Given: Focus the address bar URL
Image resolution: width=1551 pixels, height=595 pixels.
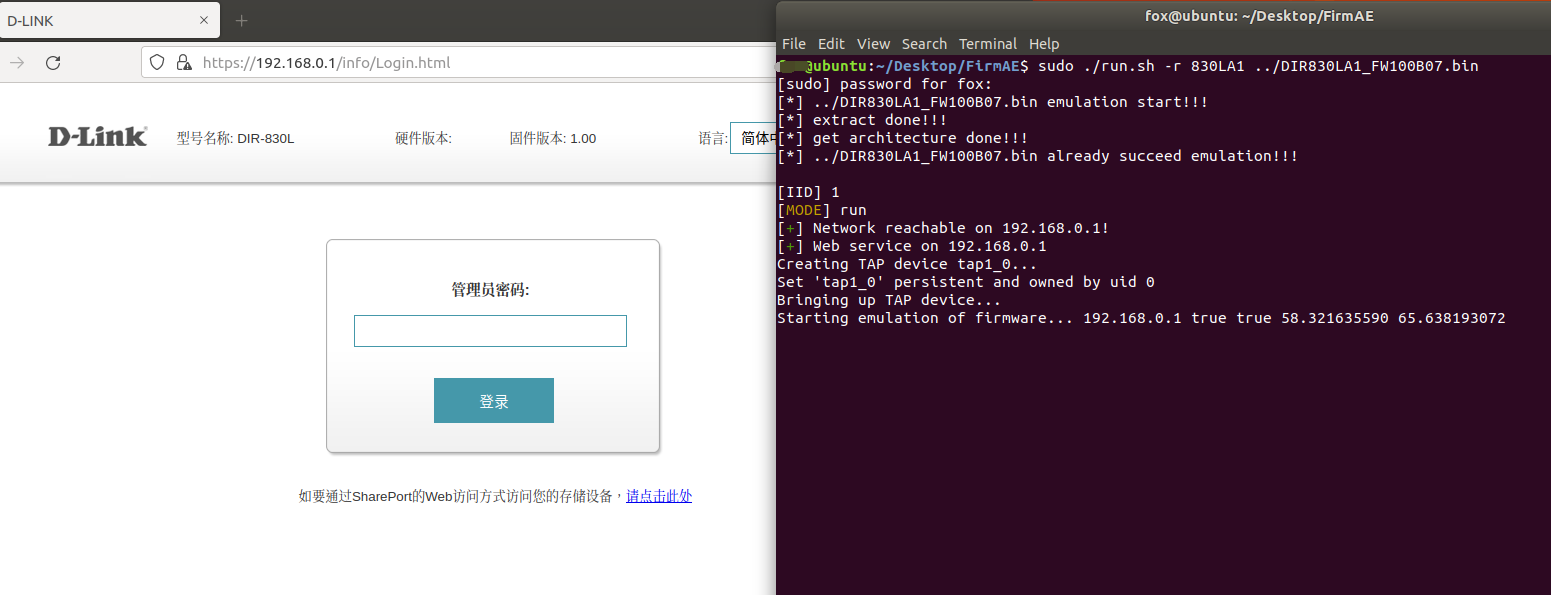Looking at the screenshot, I should [326, 62].
